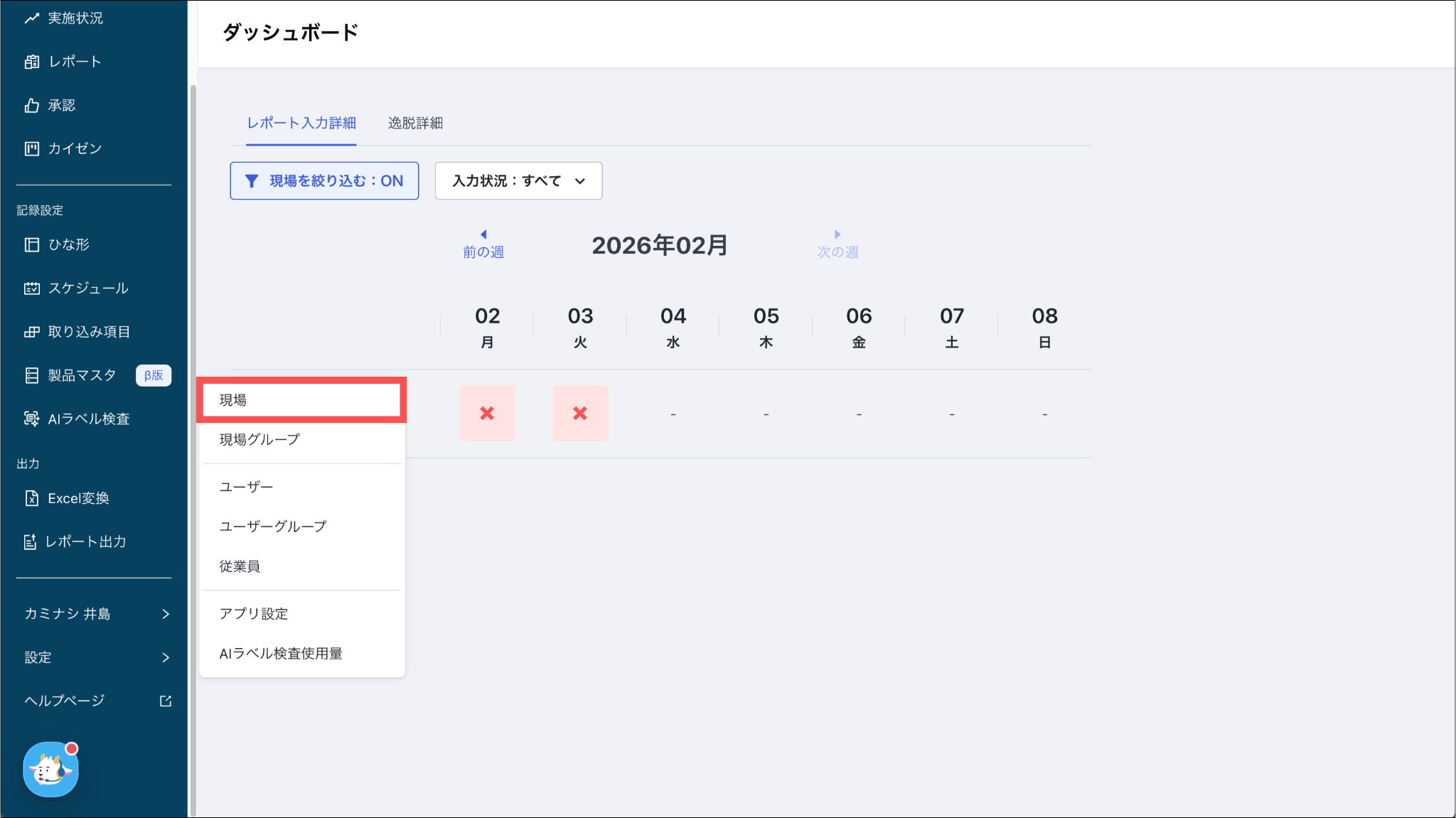Select 現場グループ from settings menu
Viewport: 1456px width, 818px height.
259,440
